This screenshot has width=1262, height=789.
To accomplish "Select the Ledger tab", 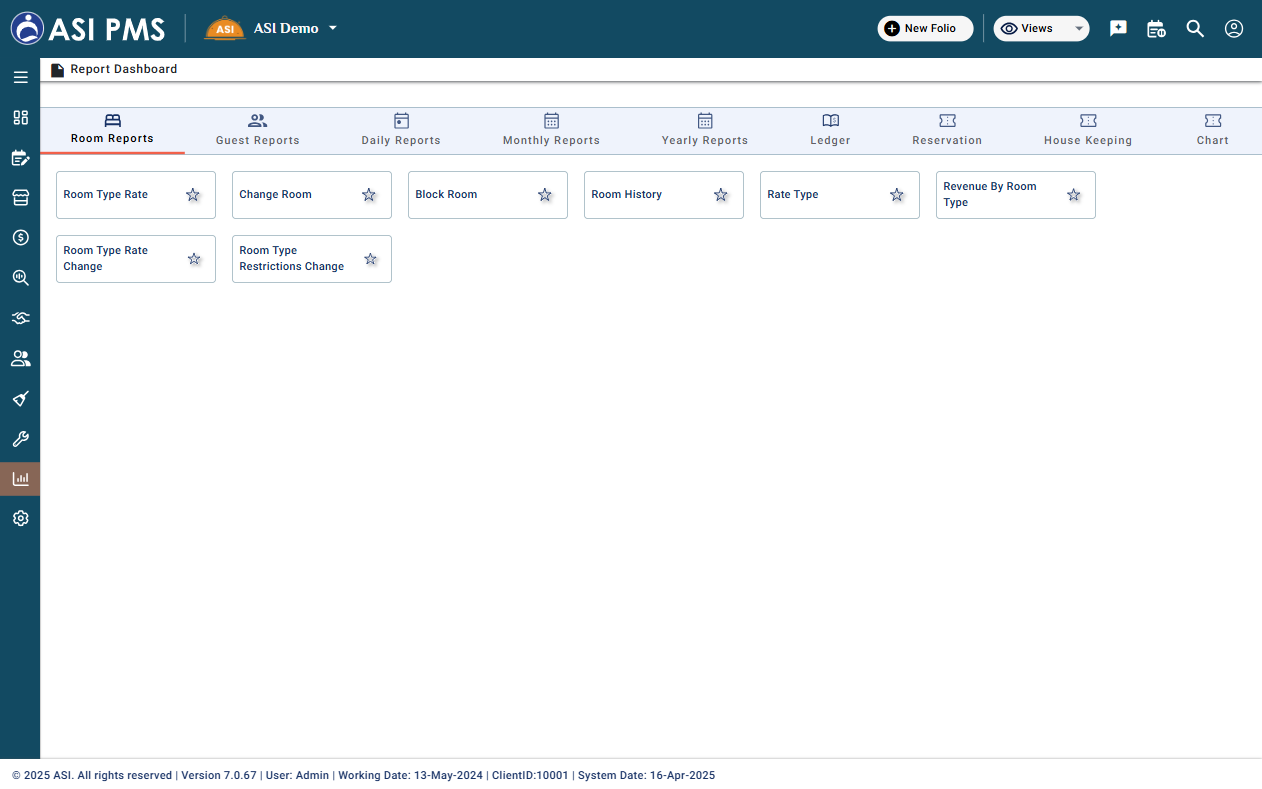I will [x=830, y=130].
